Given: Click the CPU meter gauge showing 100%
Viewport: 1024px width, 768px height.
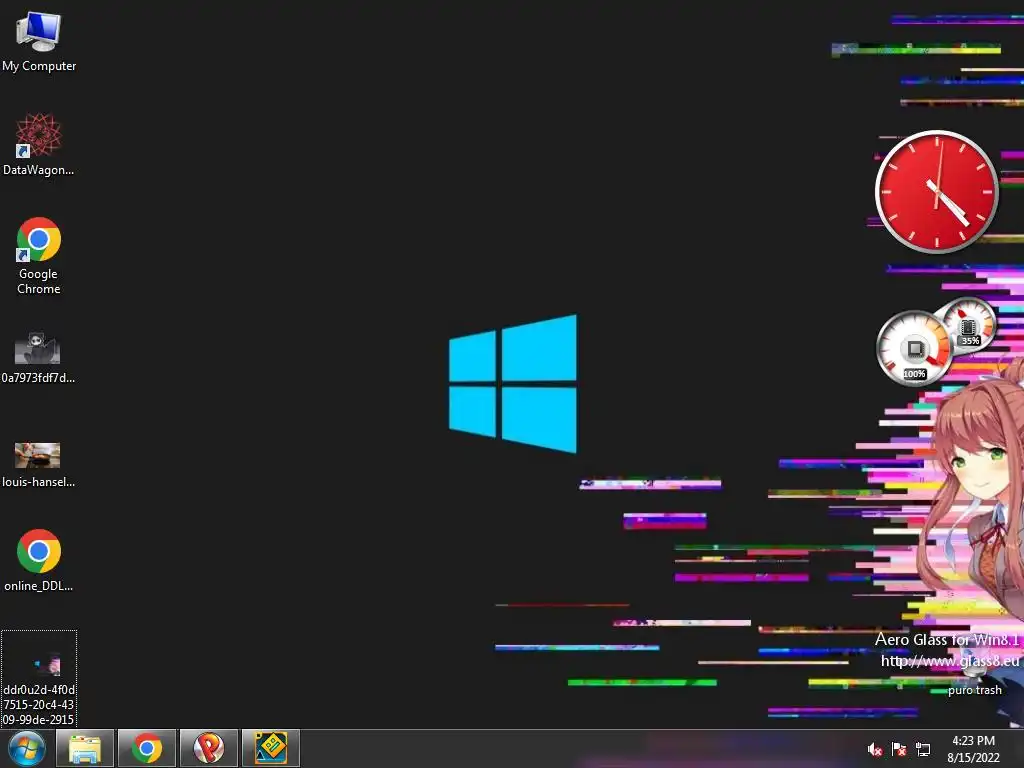Looking at the screenshot, I should click(914, 349).
